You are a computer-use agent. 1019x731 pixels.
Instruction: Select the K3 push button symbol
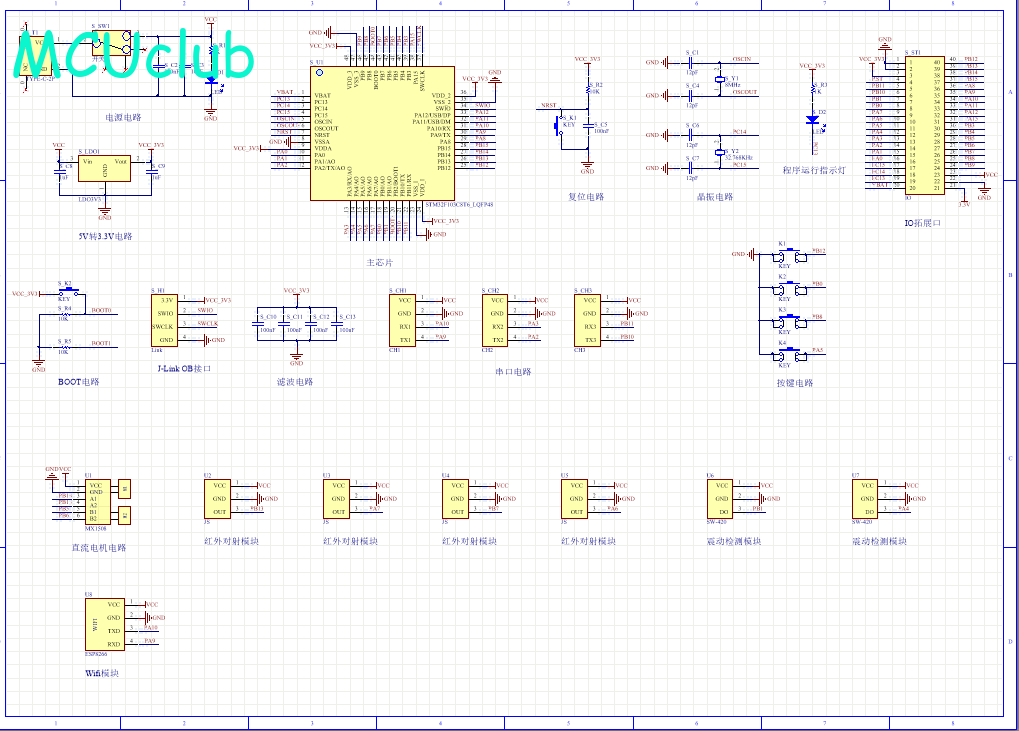click(790, 322)
